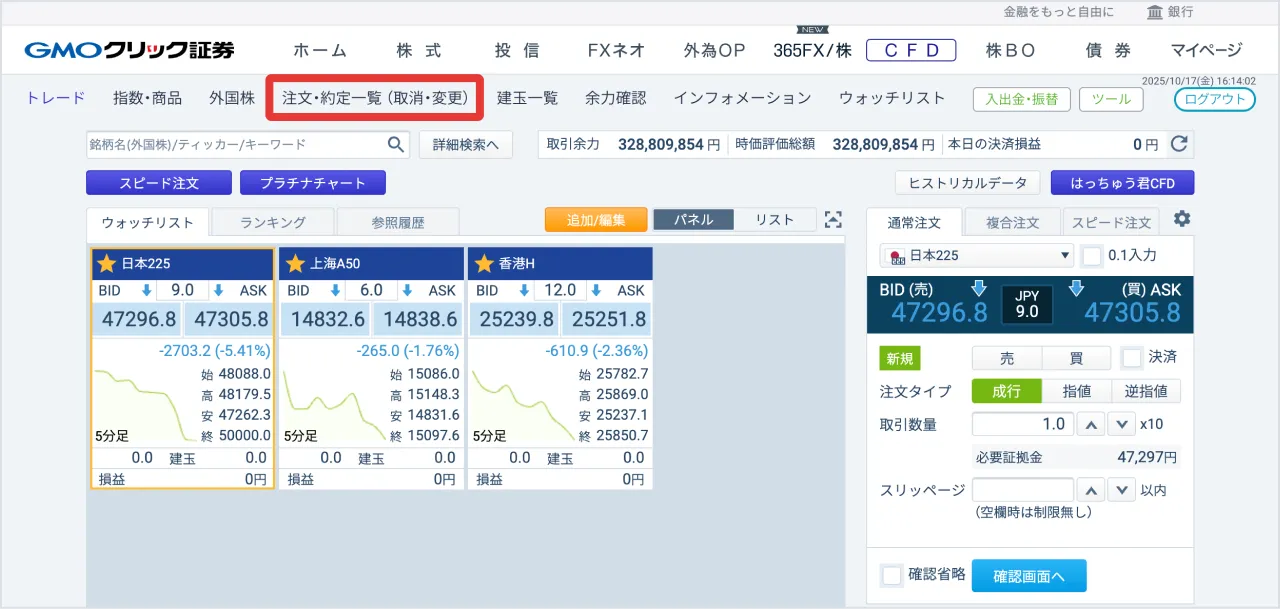Decrease スリッページ with down arrow
Screen dimensions: 1280x609
coord(1123,491)
